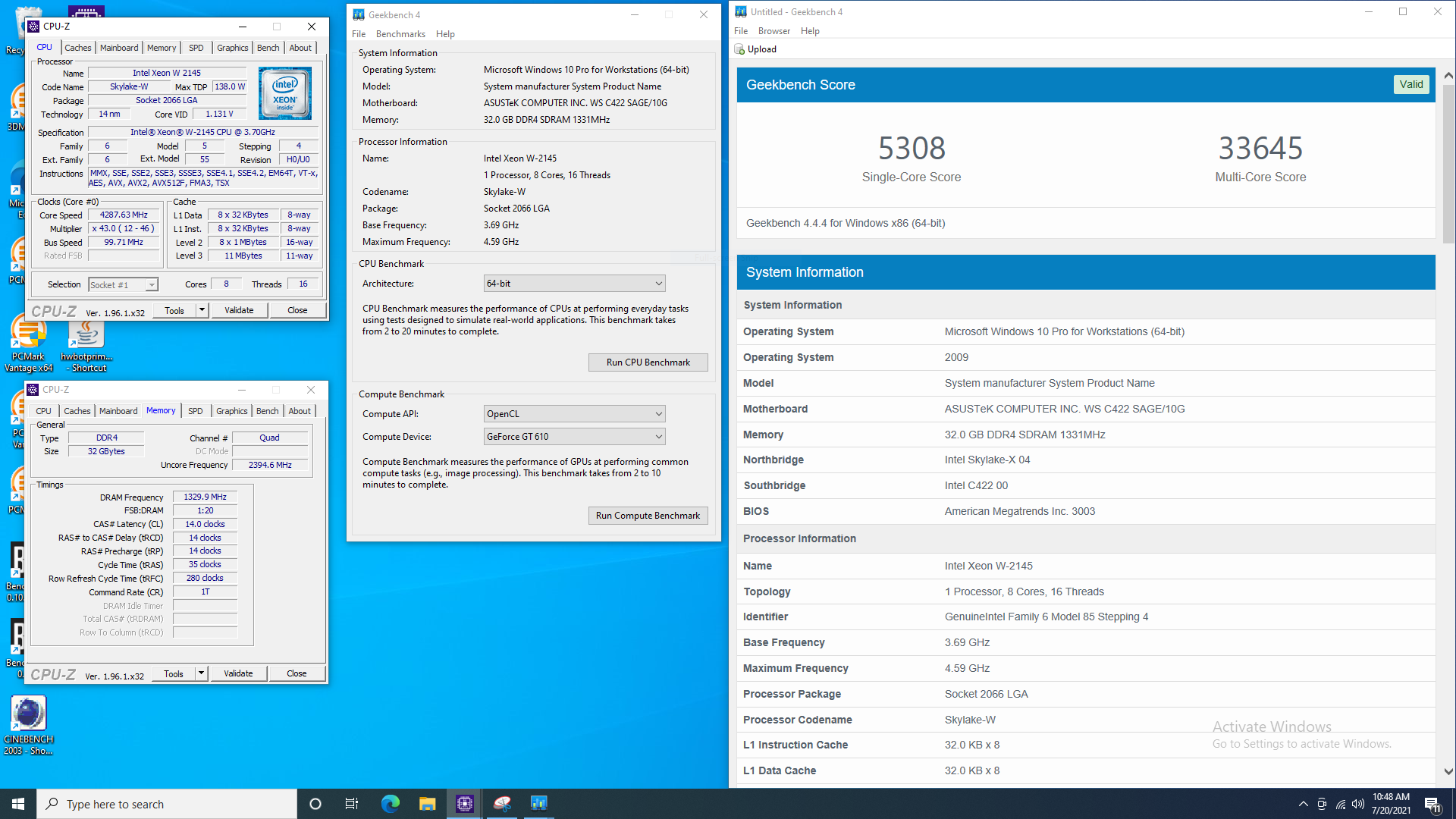Image resolution: width=1456 pixels, height=819 pixels.
Task: Click the multi-core score 33645
Action: click(x=1260, y=149)
